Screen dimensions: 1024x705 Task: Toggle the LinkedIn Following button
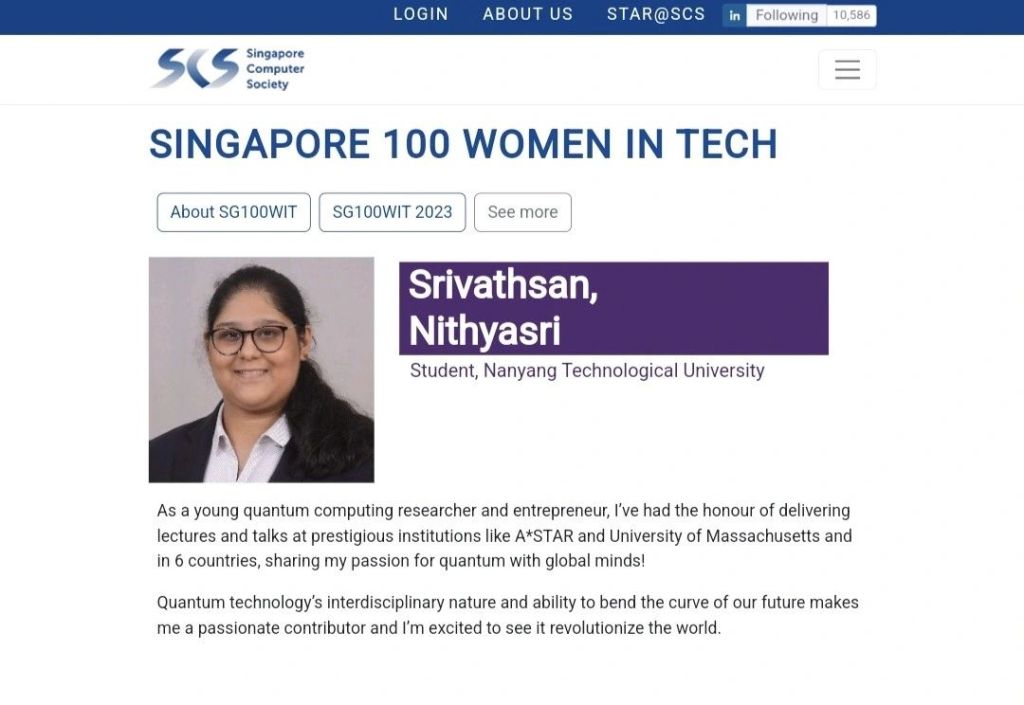tap(786, 15)
